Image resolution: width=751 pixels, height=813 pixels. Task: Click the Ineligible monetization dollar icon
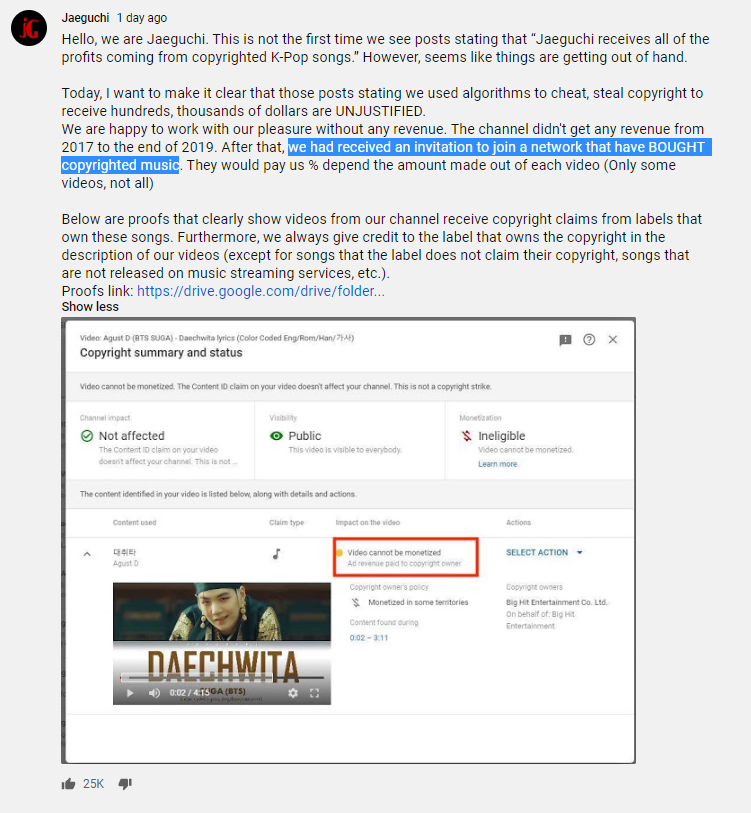click(x=466, y=436)
